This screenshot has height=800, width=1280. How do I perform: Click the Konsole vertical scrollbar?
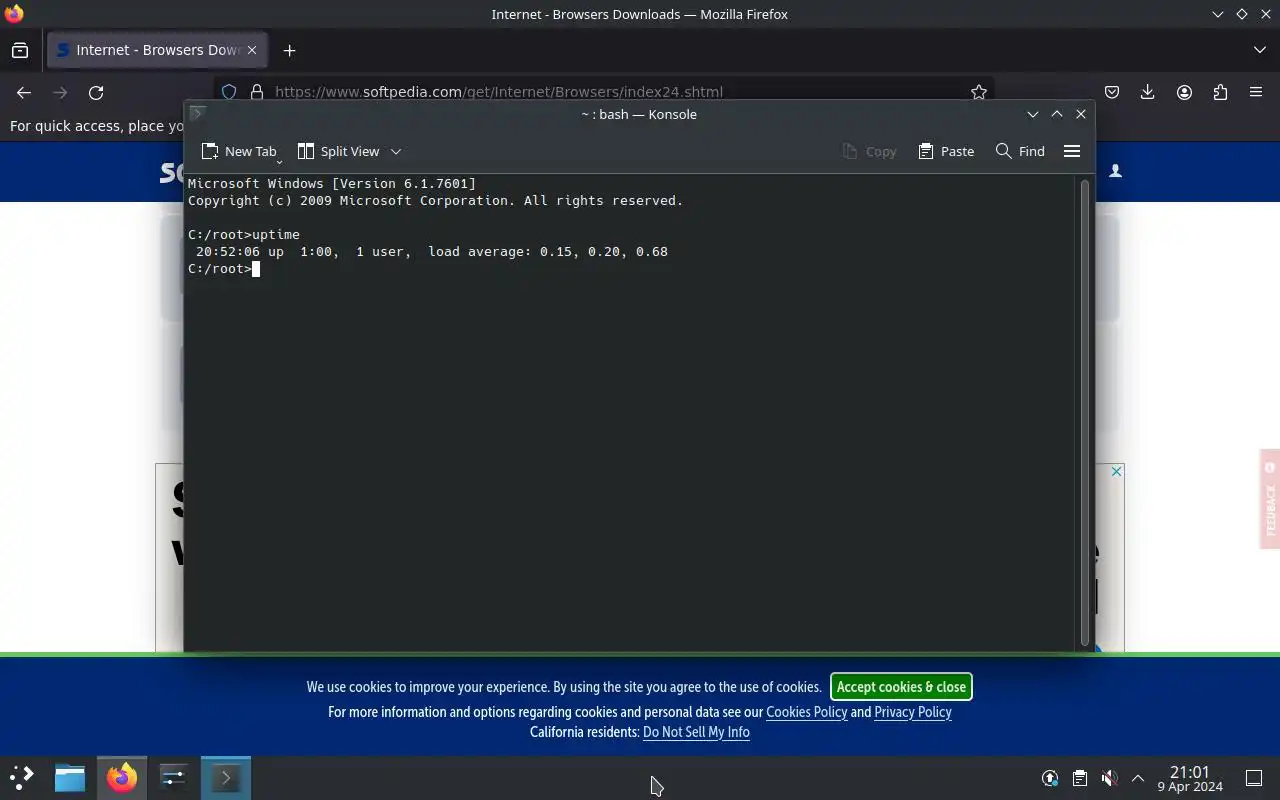[1084, 412]
